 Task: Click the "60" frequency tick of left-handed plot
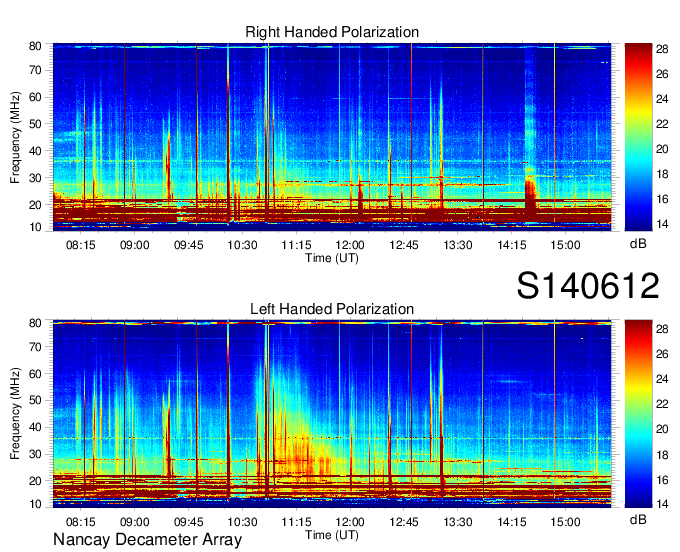tap(35, 374)
